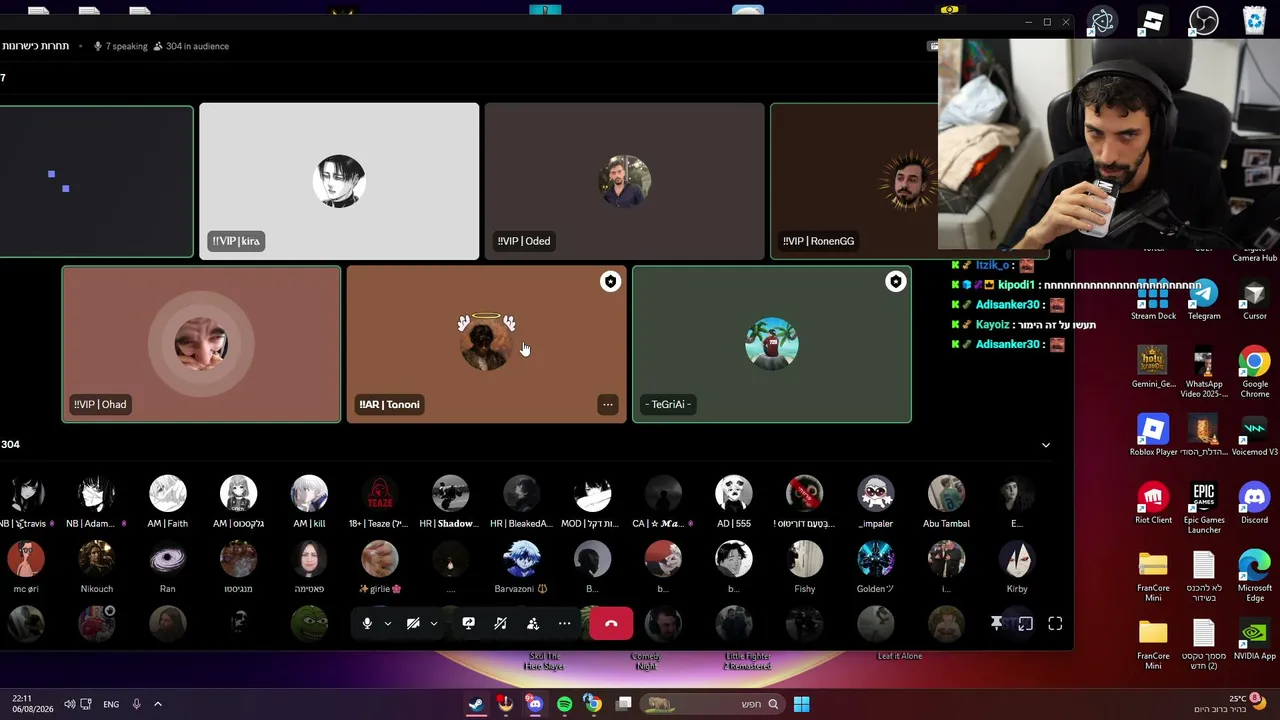Show hidden tray icons with the chevron
The image size is (1280, 720).
[x=157, y=704]
